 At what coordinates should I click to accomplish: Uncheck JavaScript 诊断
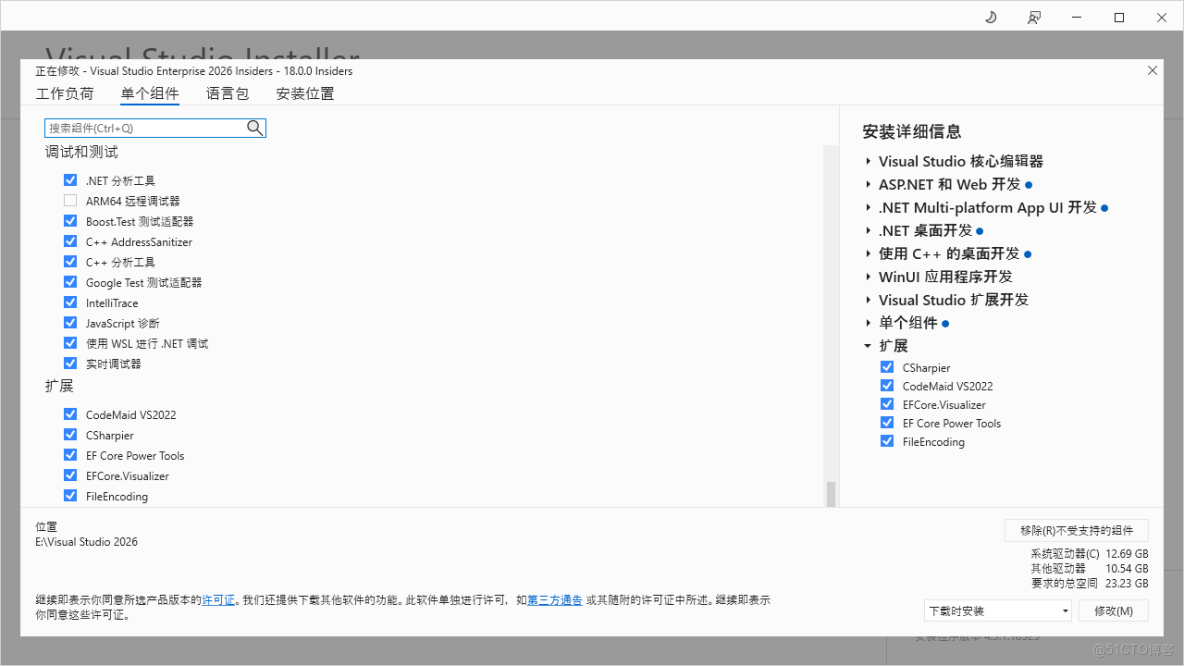coord(70,322)
